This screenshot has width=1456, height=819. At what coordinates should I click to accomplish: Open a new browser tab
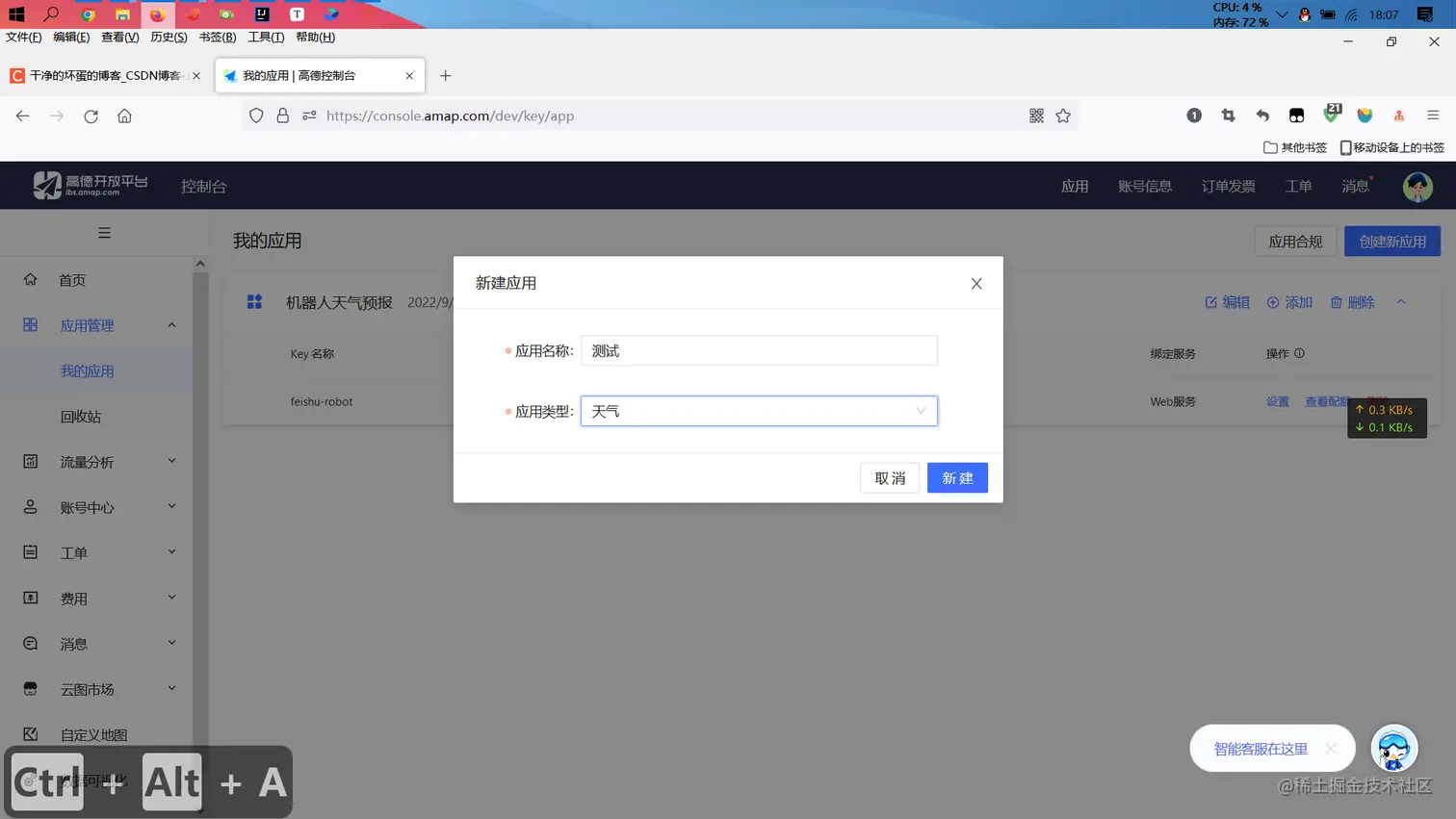click(x=445, y=75)
